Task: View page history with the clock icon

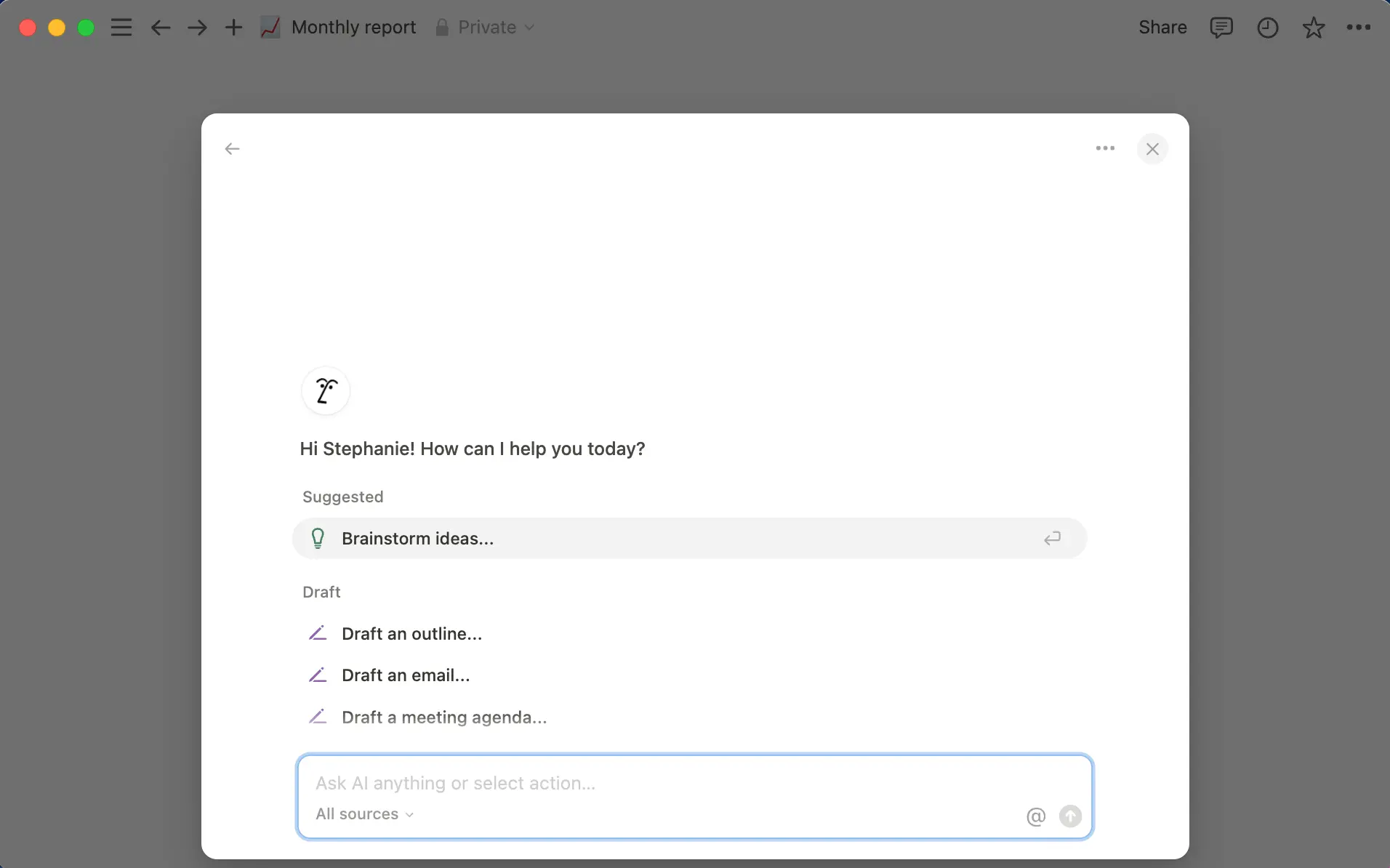Action: [x=1268, y=27]
